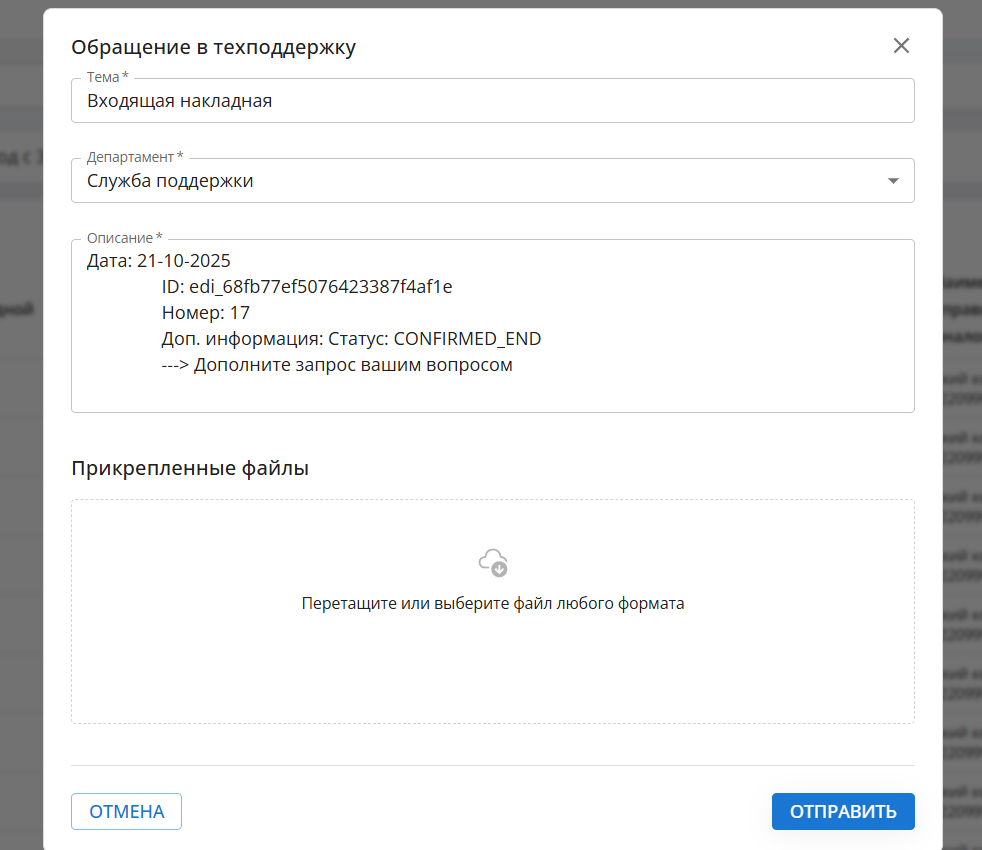The height and width of the screenshot is (850, 982).
Task: Place cursor on the Дата: 21-10-2025 line
Action: [x=159, y=261]
